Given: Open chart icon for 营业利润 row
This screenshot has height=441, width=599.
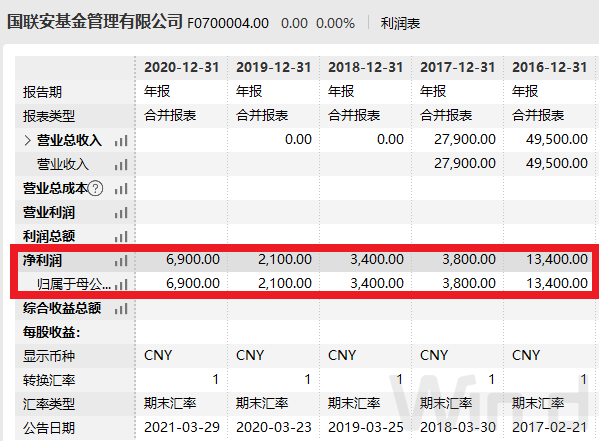Looking at the screenshot, I should (x=121, y=212).
